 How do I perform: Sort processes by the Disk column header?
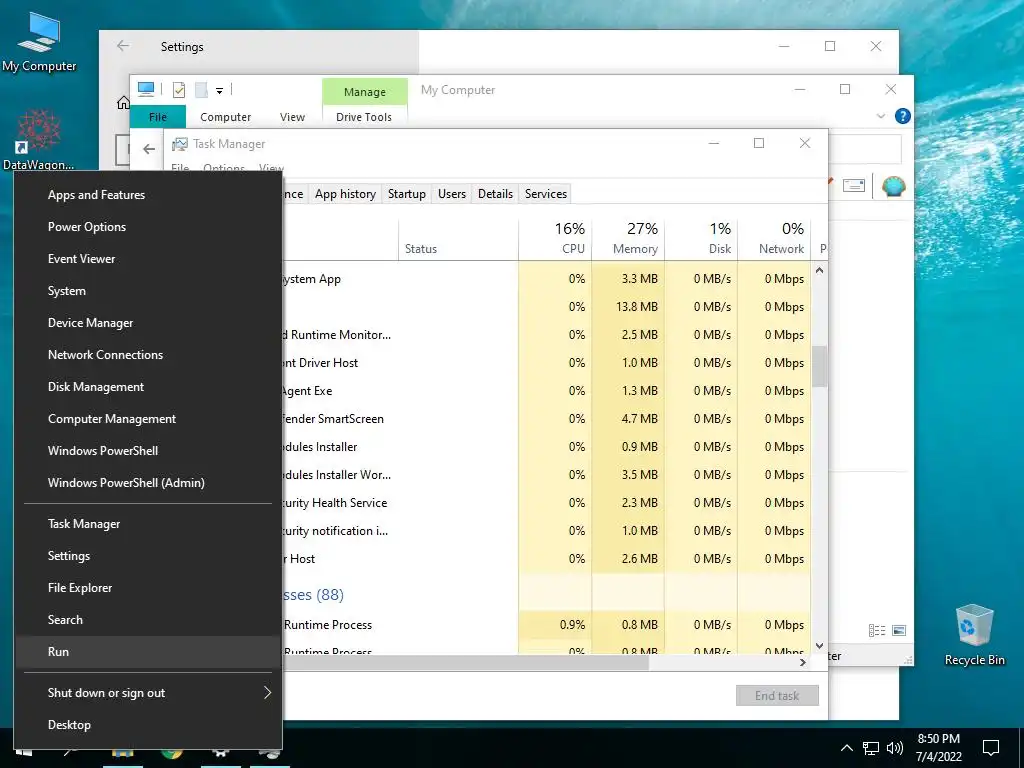(x=701, y=238)
